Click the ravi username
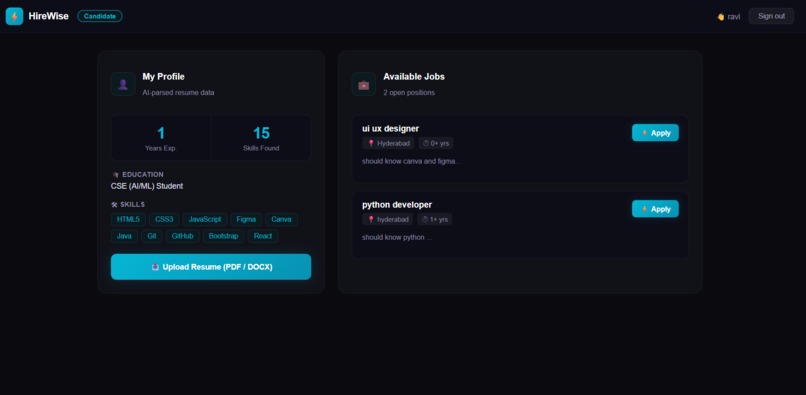 734,16
